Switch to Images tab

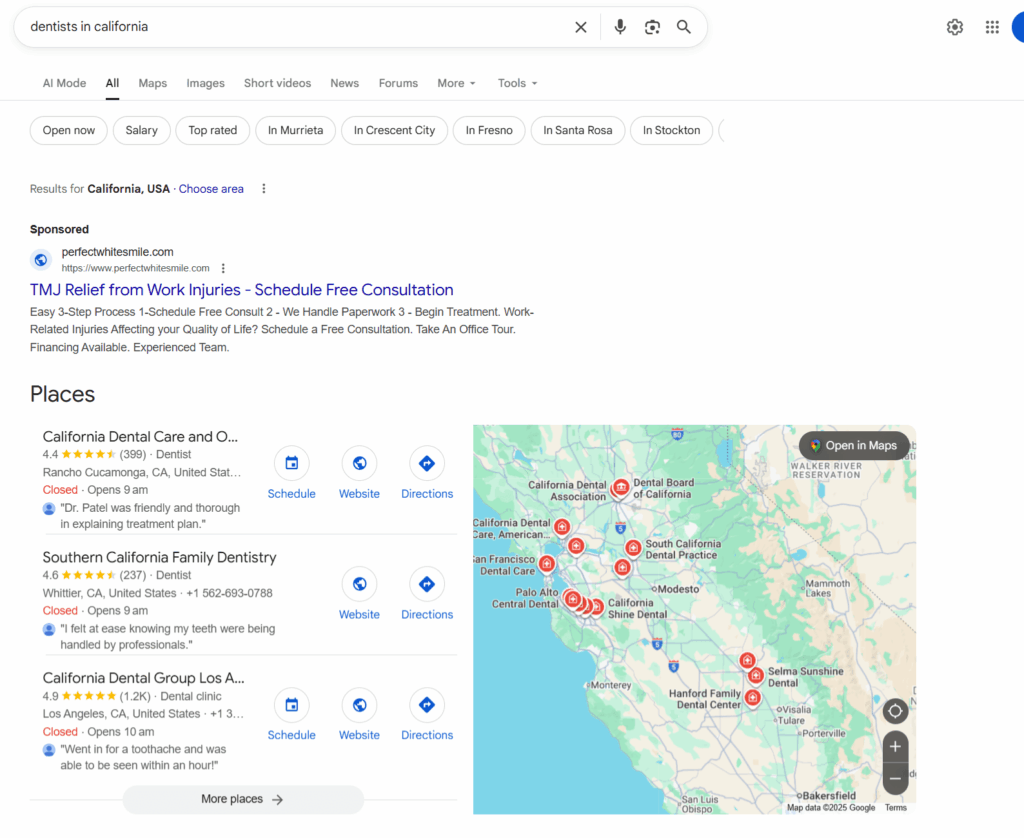point(205,84)
